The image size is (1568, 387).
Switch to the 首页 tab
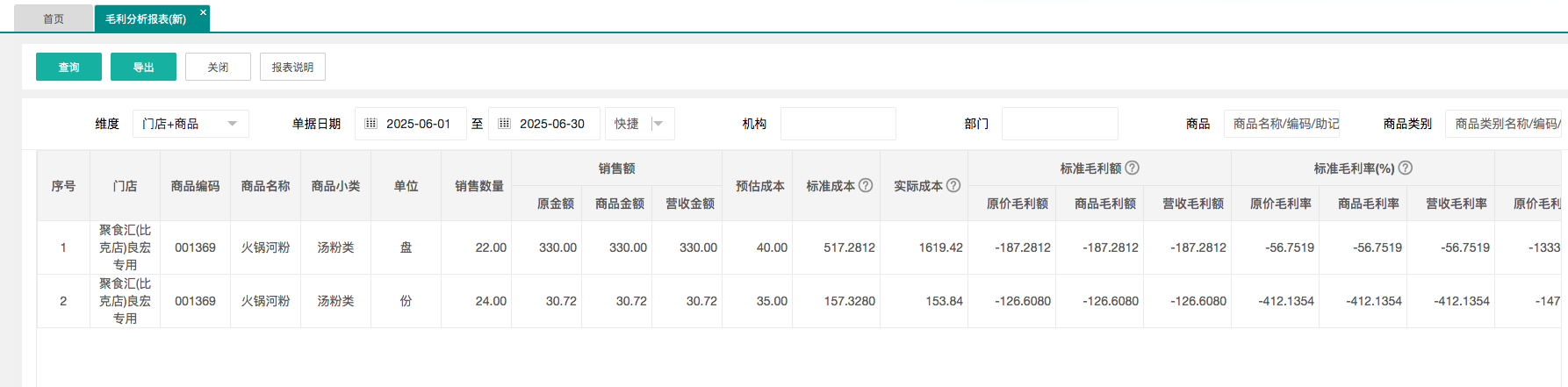tap(54, 18)
